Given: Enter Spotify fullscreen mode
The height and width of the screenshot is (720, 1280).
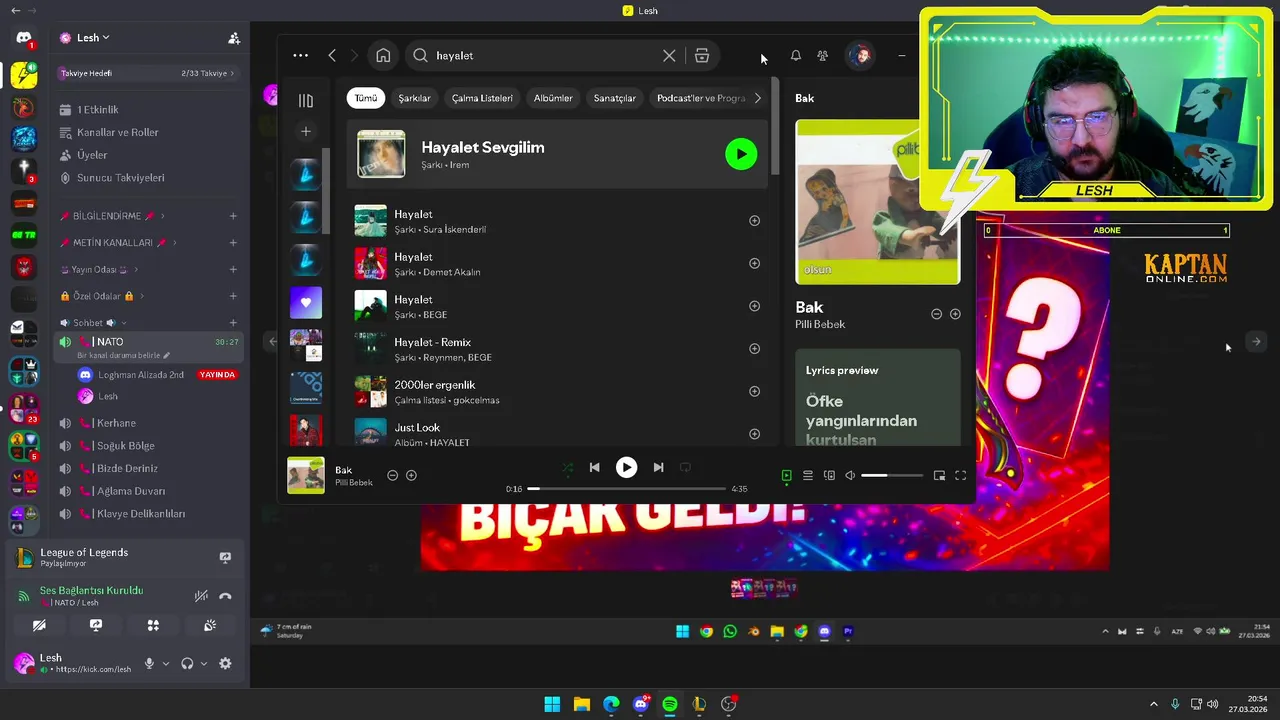Looking at the screenshot, I should point(960,476).
